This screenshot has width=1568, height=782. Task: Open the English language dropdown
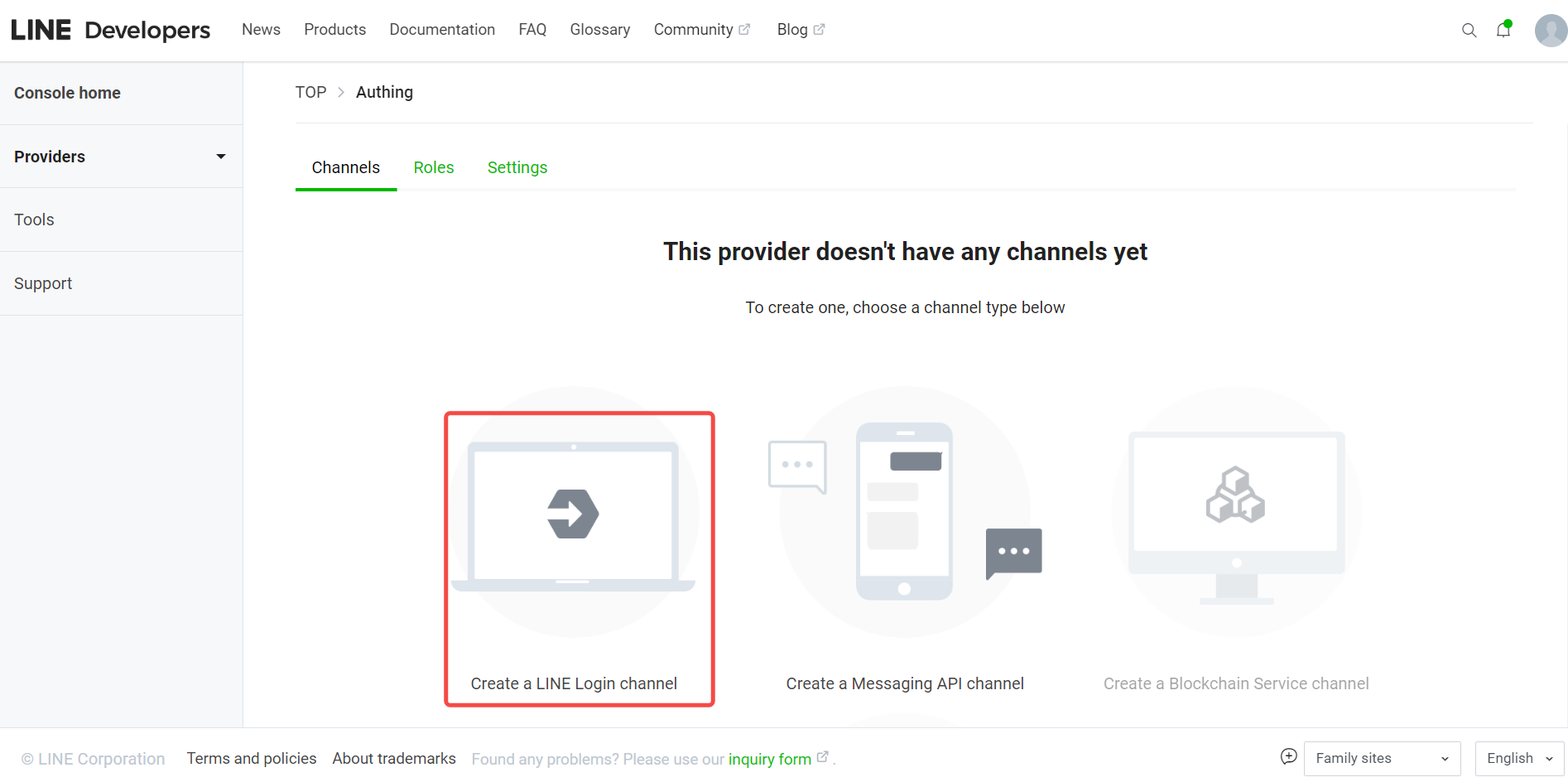(1519, 759)
